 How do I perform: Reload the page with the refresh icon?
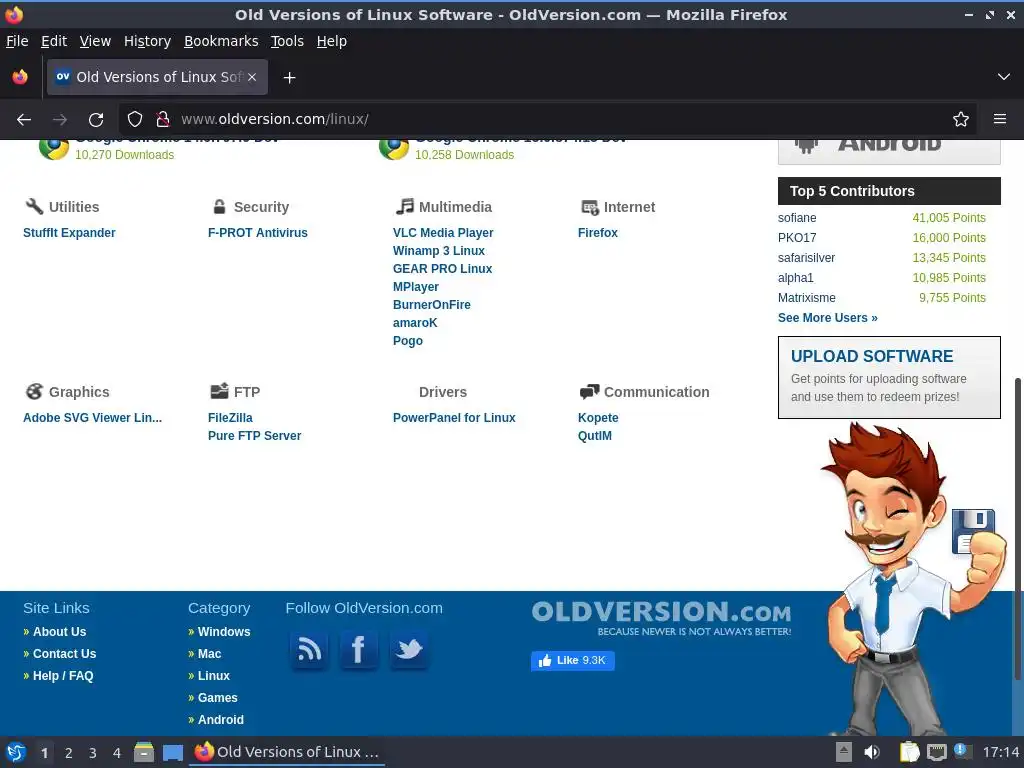[x=96, y=120]
